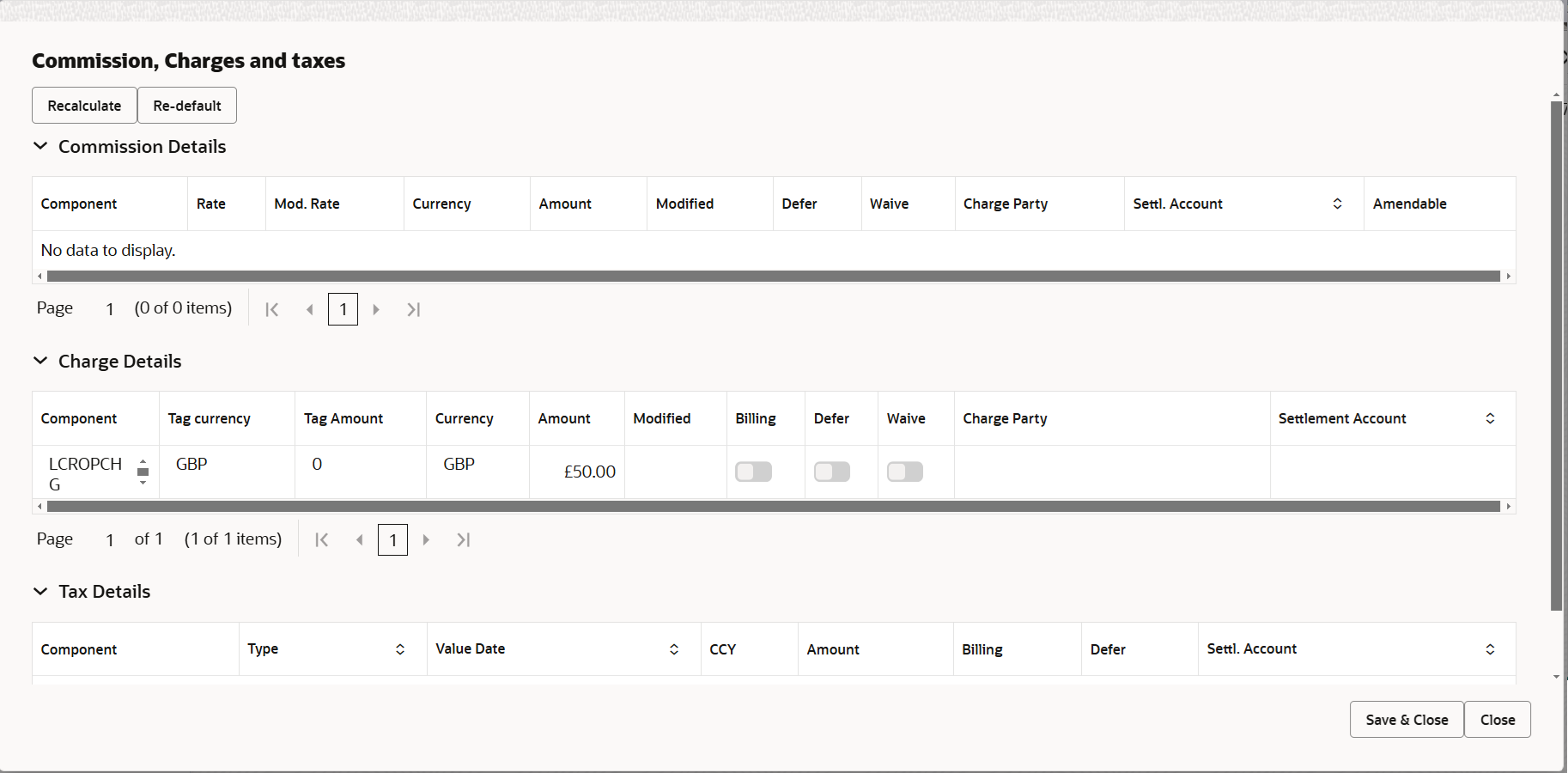Sort Tax Details by Settl. Account
The width and height of the screenshot is (1568, 773).
(1490, 649)
